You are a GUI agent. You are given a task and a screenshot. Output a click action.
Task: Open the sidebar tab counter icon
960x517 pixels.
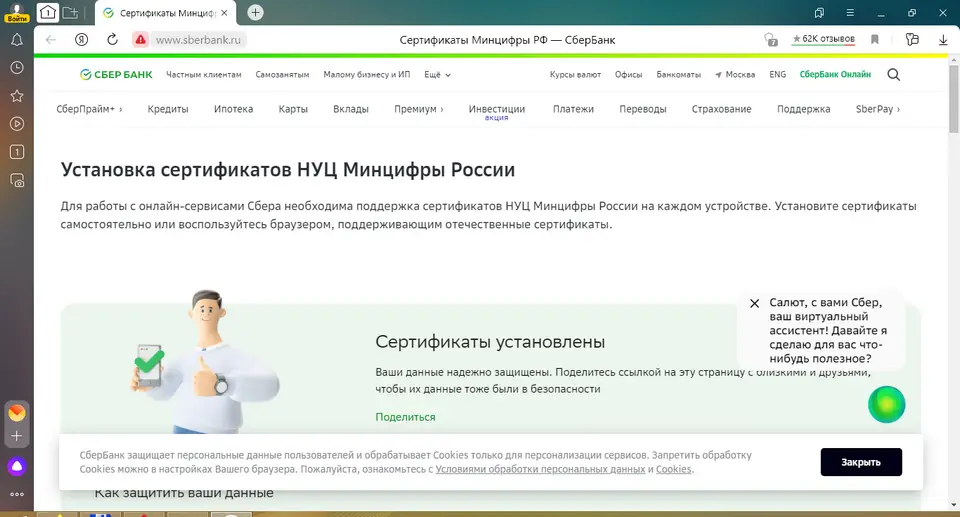point(17,152)
